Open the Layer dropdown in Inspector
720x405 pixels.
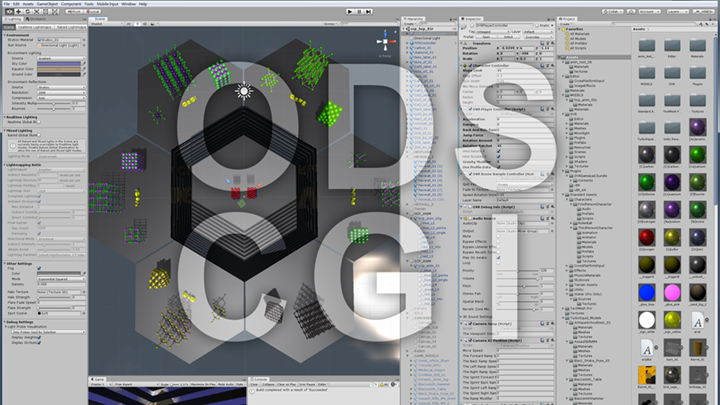(x=538, y=32)
